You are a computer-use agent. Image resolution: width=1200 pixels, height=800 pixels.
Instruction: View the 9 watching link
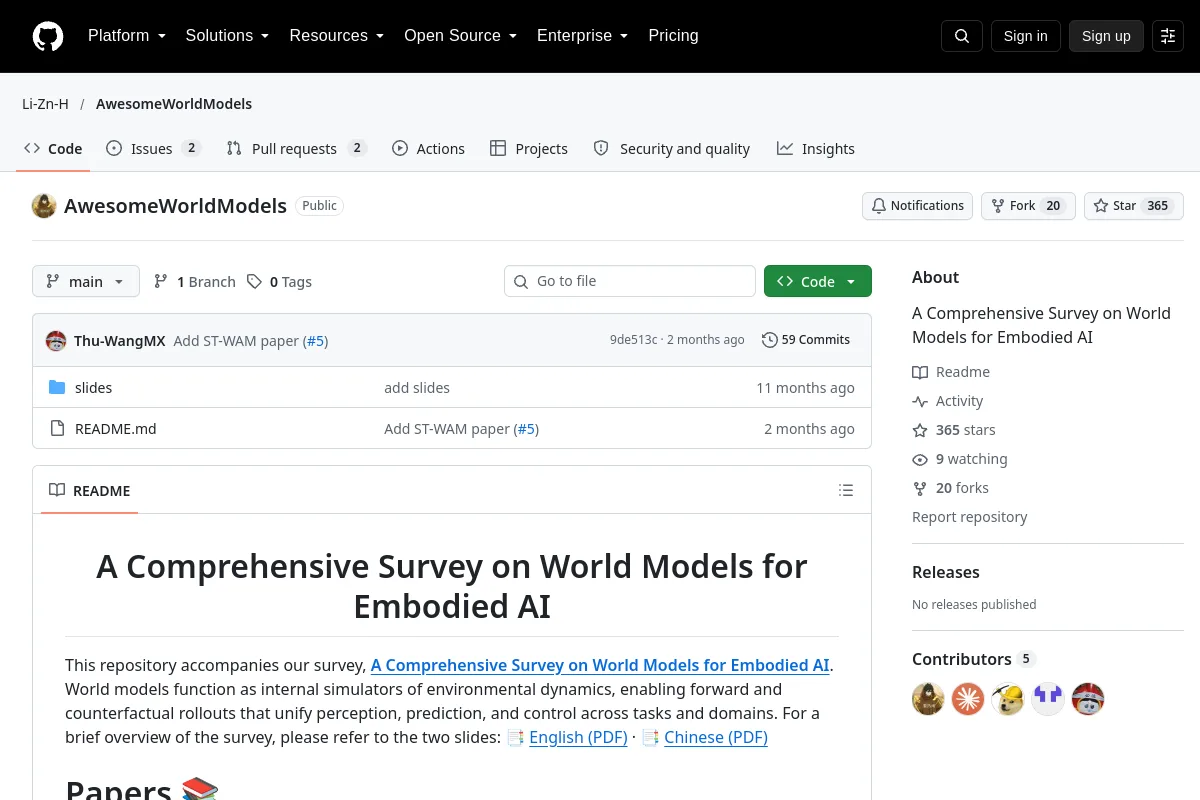coord(960,459)
